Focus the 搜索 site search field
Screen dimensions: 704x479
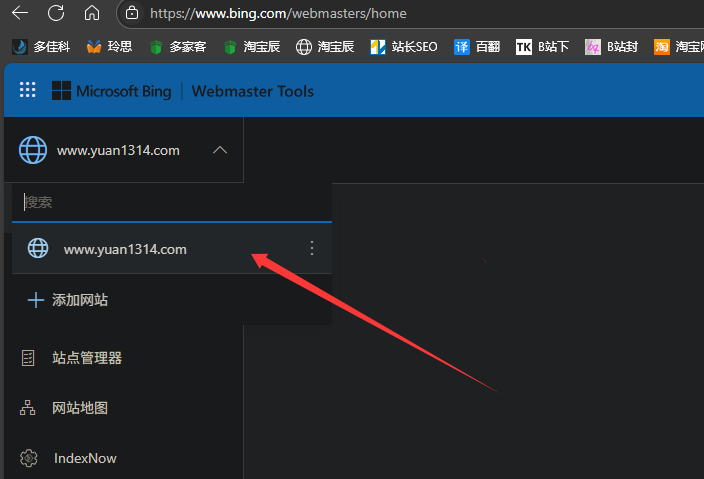172,202
